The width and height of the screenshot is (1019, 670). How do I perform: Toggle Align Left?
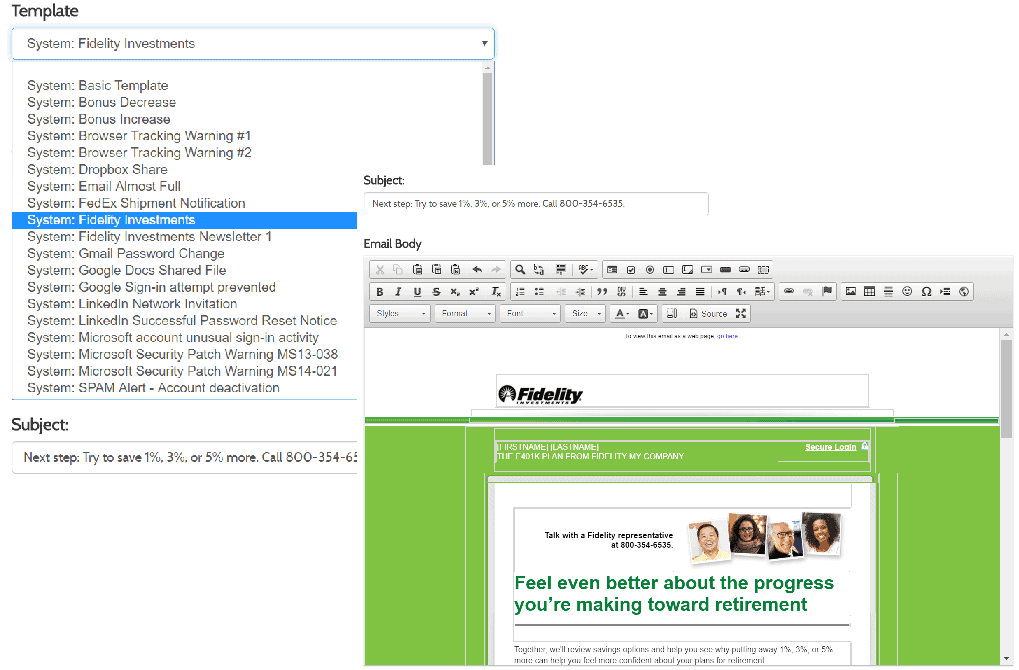coord(643,292)
